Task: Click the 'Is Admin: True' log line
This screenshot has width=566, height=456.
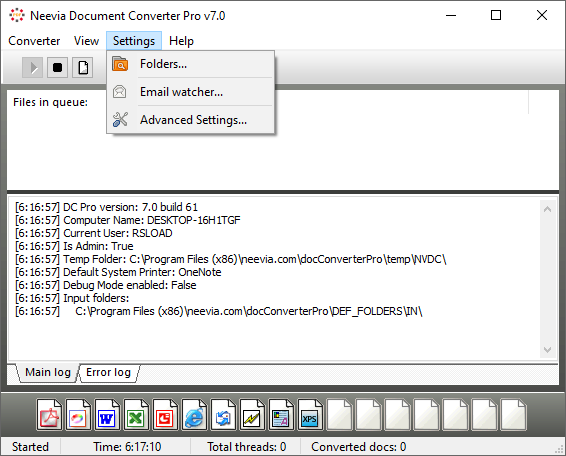Action: coord(74,246)
